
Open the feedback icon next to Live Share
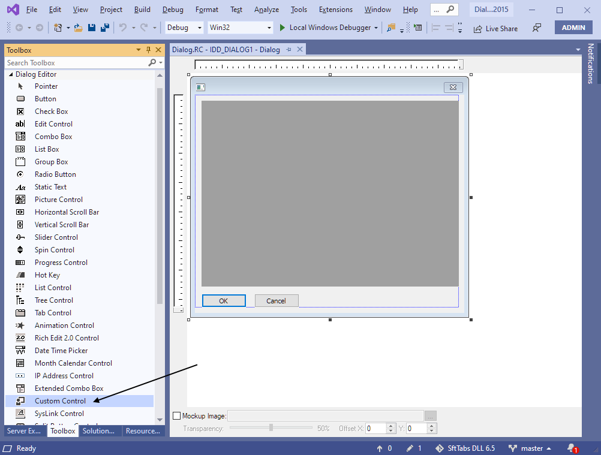(x=537, y=28)
